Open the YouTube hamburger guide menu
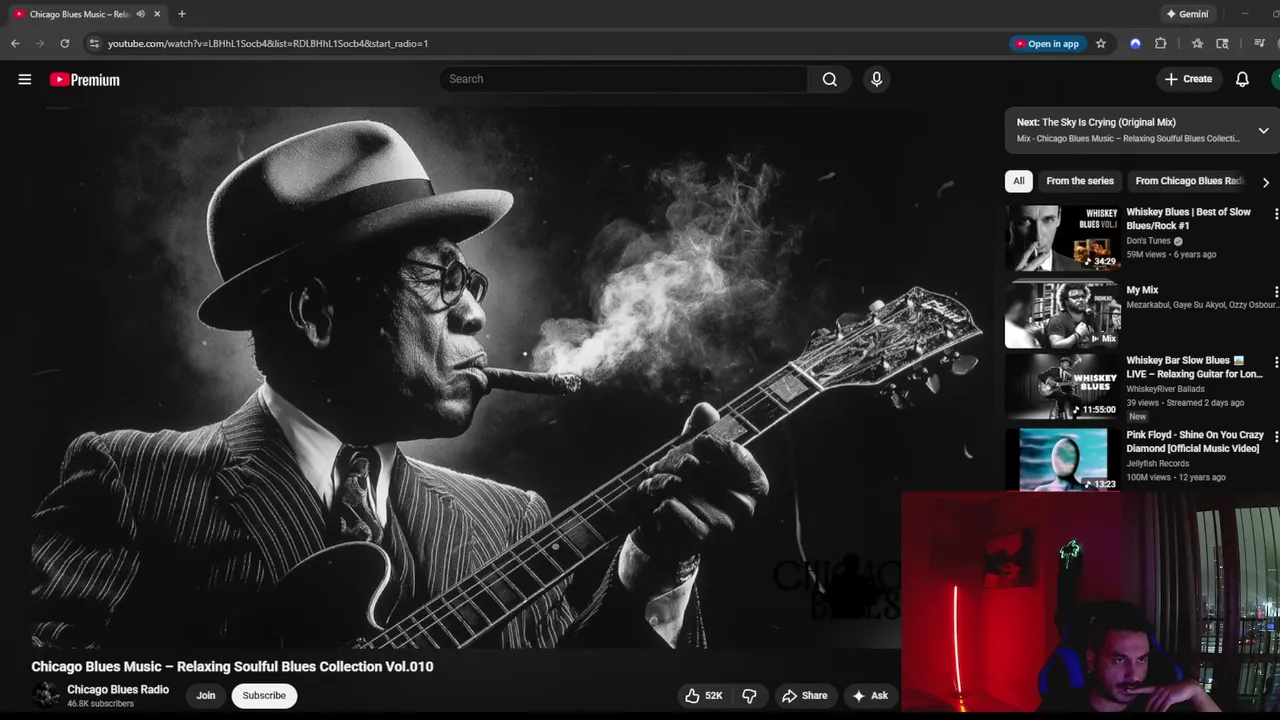1280x720 pixels. (x=25, y=79)
